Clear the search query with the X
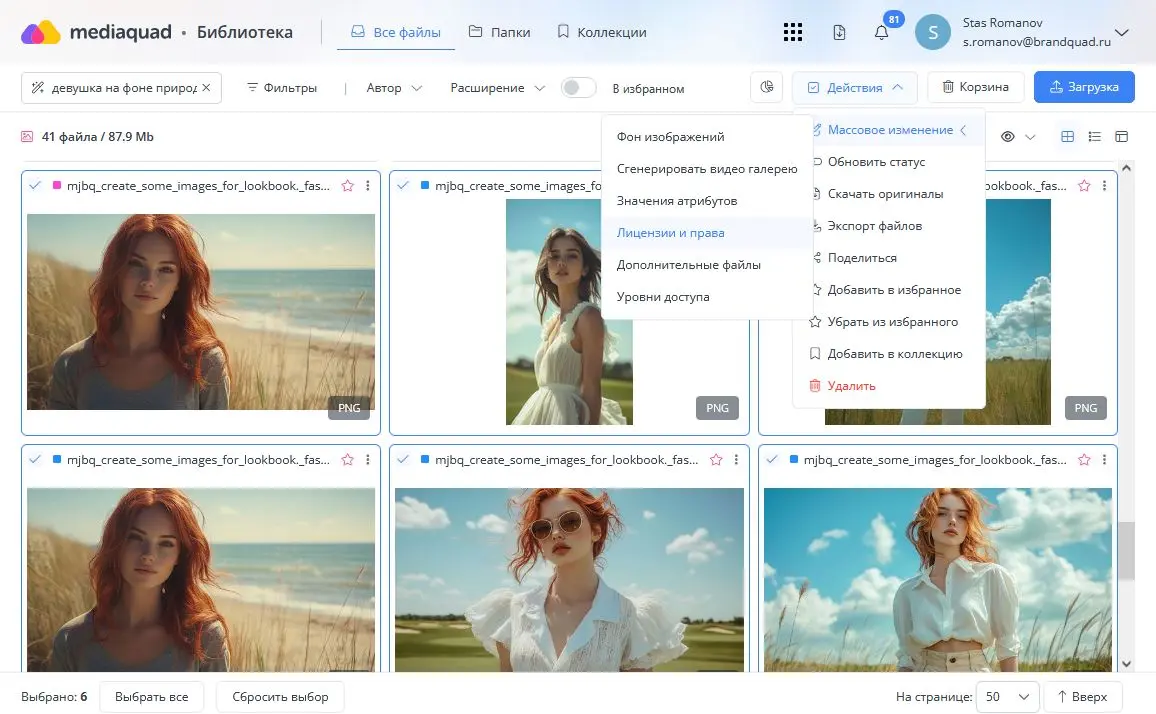 point(206,88)
